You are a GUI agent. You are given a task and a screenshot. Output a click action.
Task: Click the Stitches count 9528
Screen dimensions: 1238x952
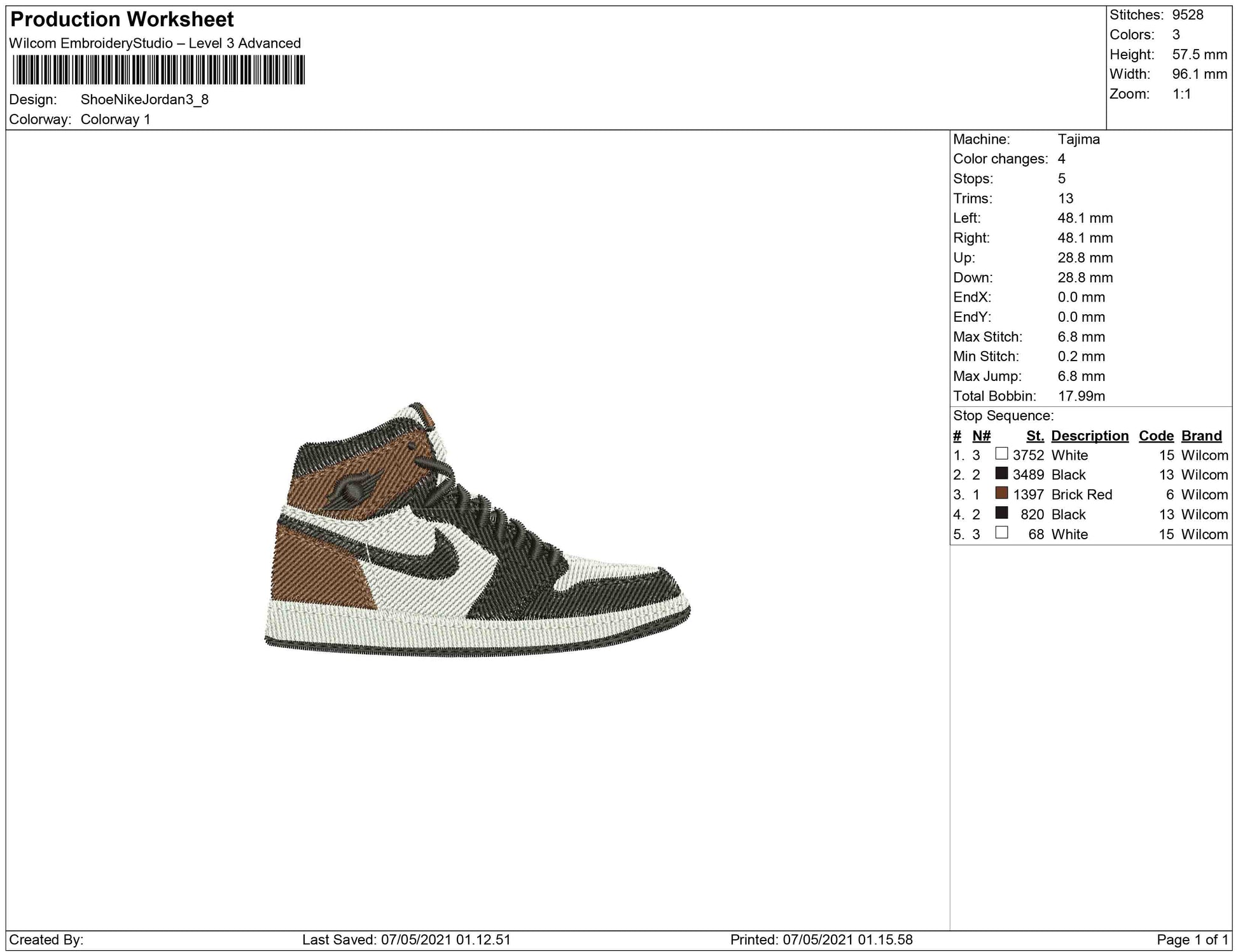[1187, 15]
